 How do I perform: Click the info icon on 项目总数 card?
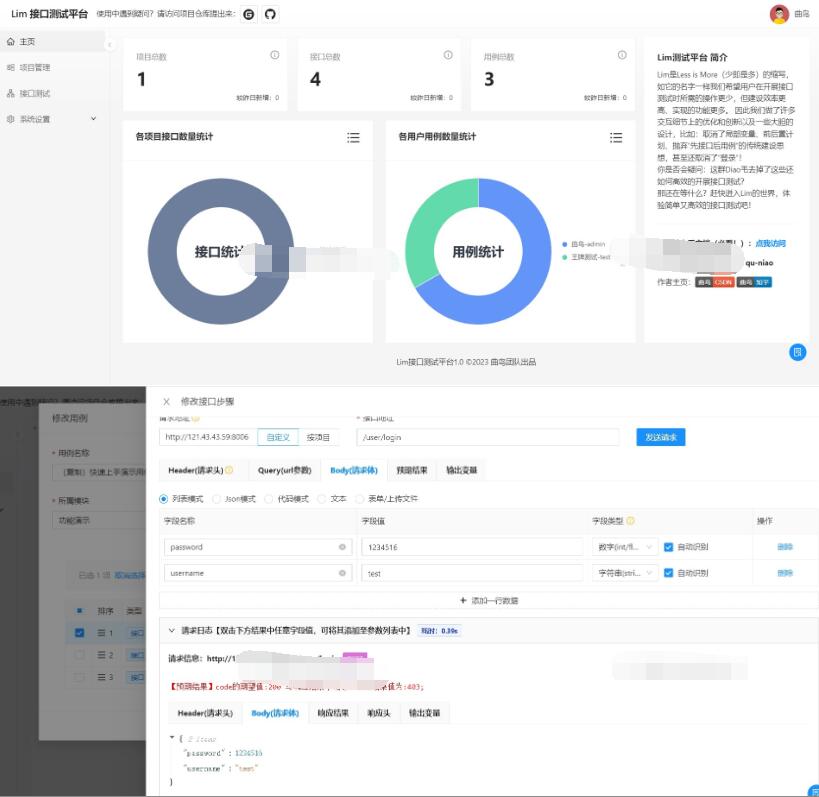pos(275,55)
